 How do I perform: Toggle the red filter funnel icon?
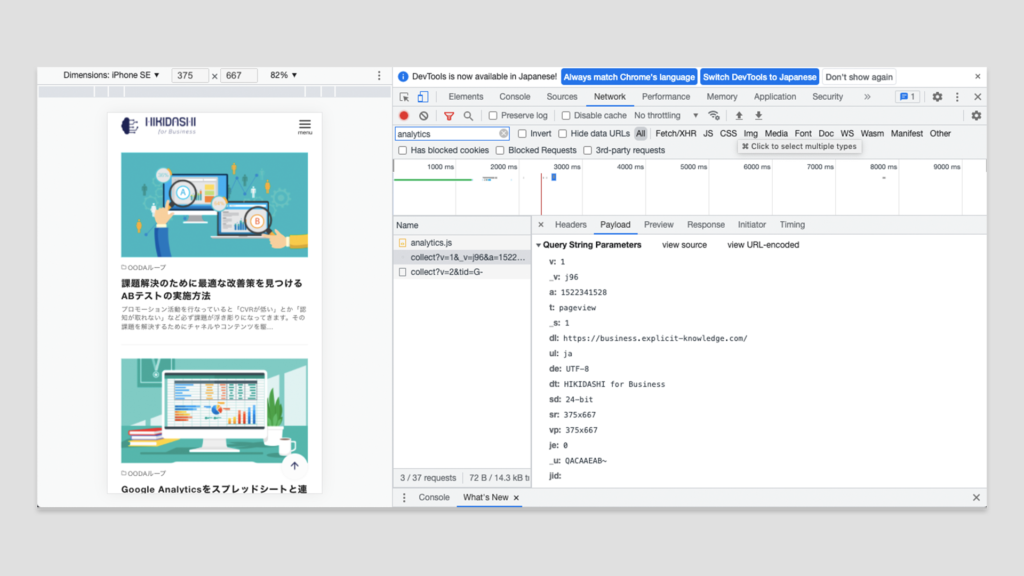(x=449, y=116)
